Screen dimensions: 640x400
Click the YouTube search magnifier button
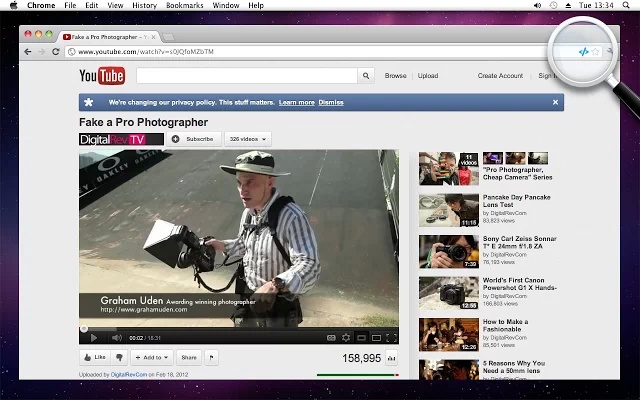click(366, 76)
